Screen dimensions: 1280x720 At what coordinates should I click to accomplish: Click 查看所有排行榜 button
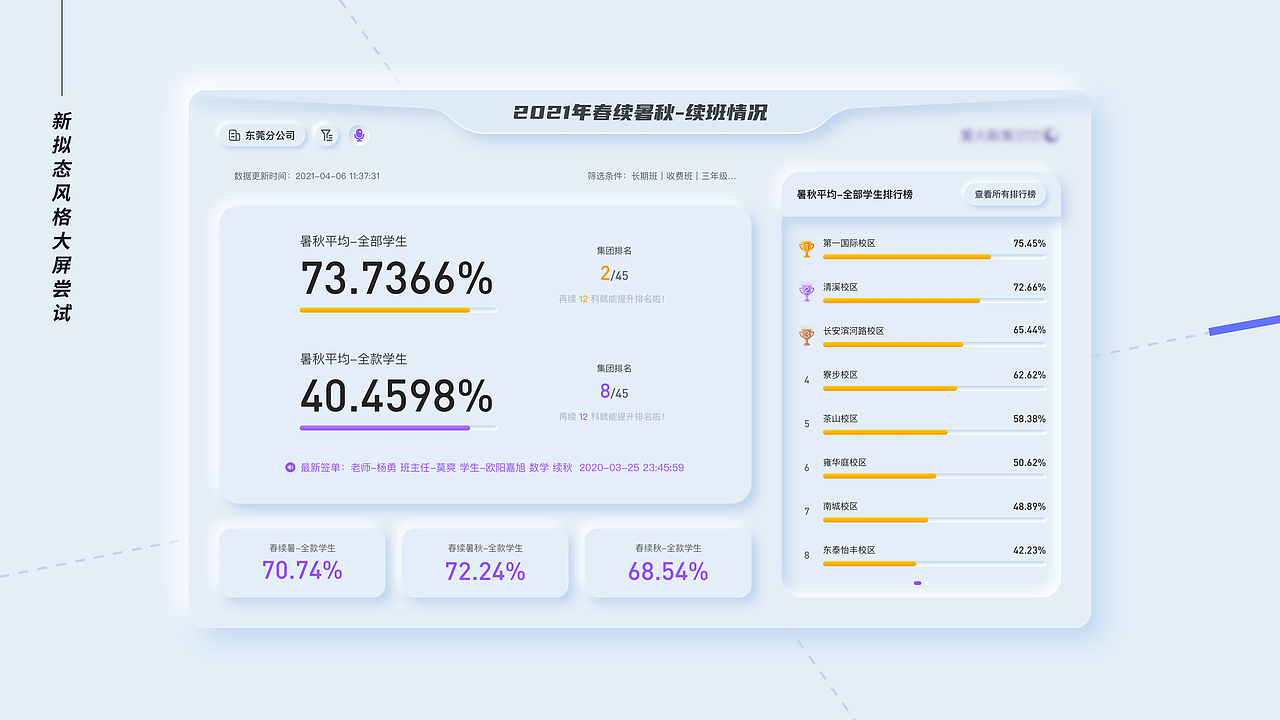pos(1005,194)
